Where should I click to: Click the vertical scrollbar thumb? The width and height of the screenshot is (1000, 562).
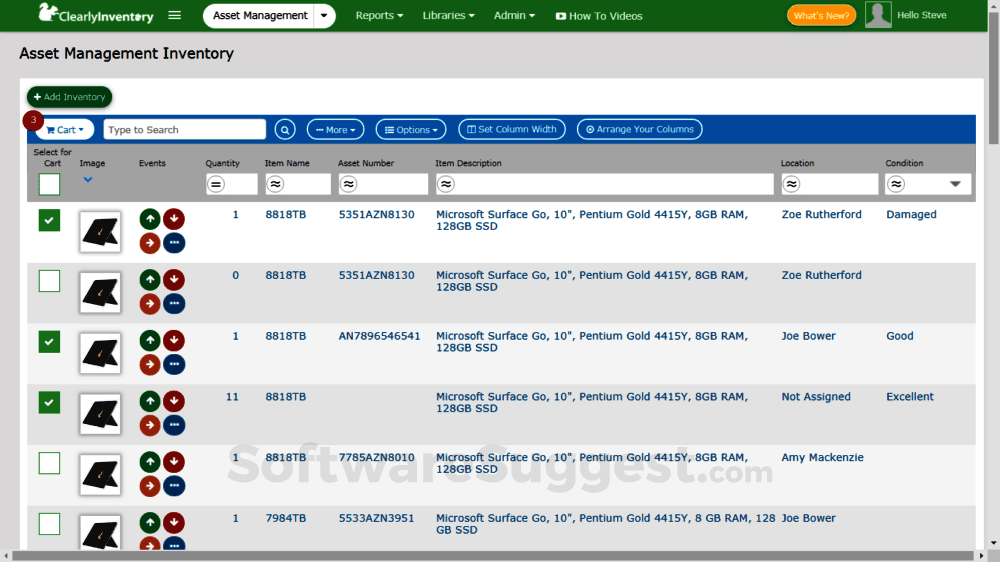pos(994,77)
